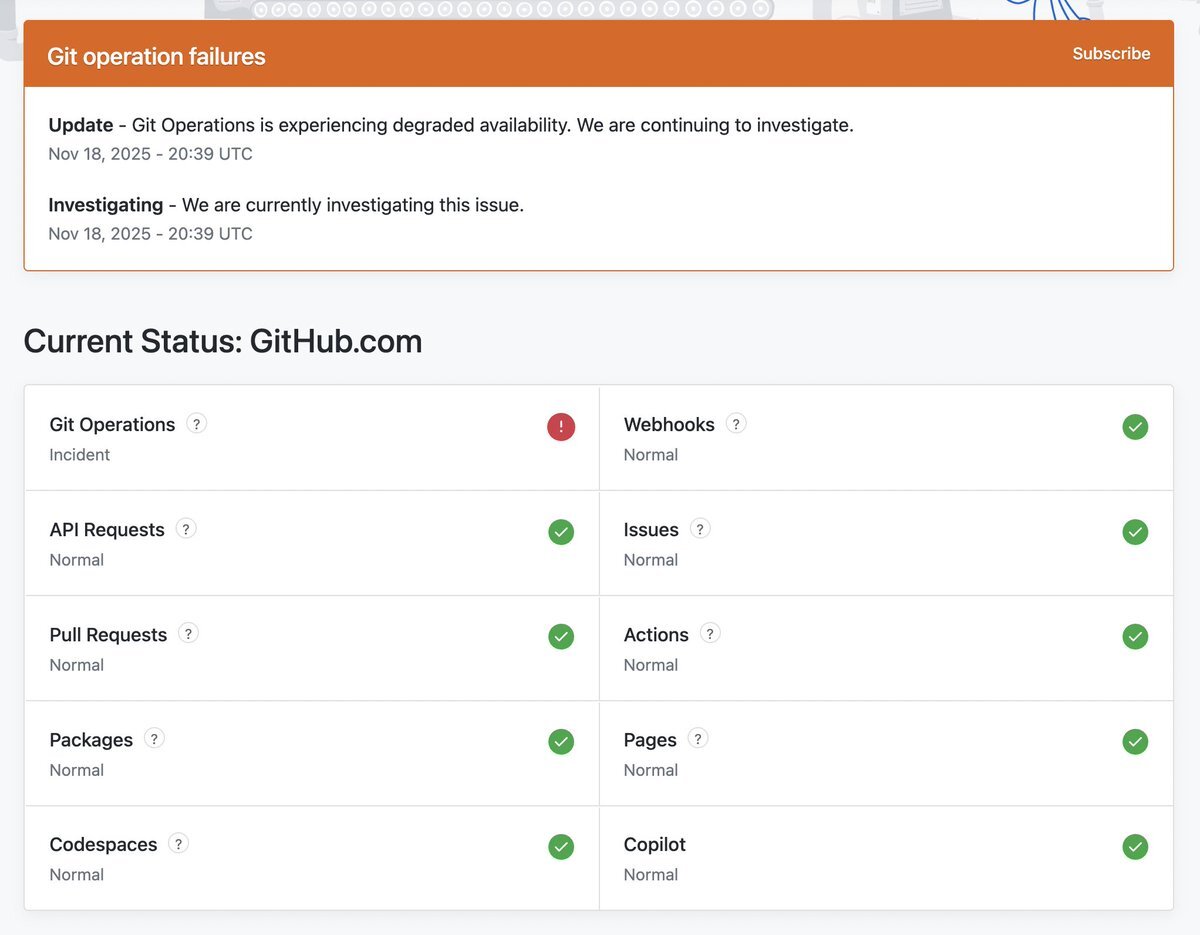This screenshot has height=935, width=1200.
Task: Show the Actions help tooltip icon
Action: pos(710,634)
